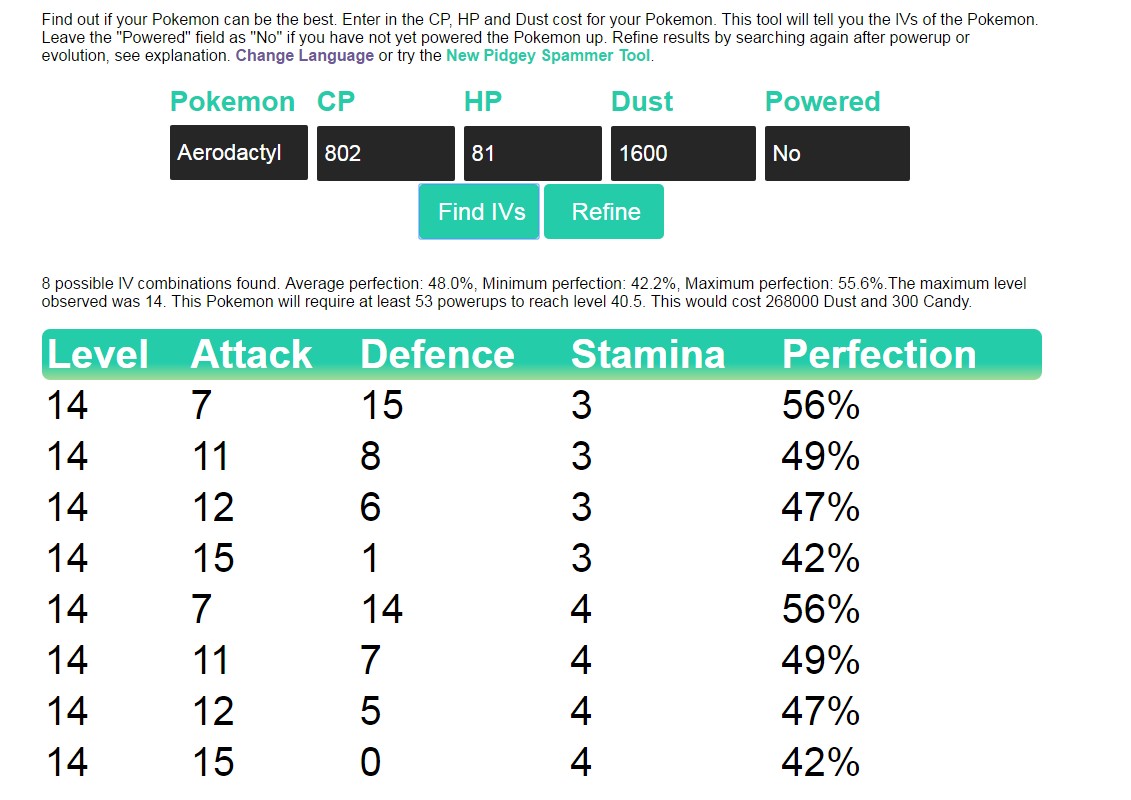Open the Change Language link
Viewport: 1131px width, 800px height.
click(304, 56)
